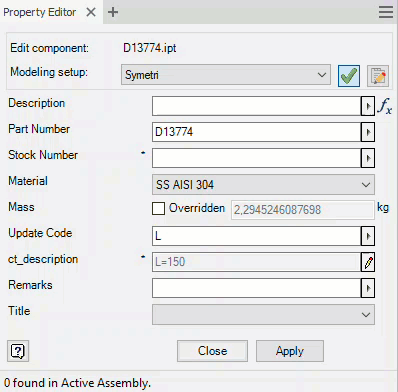The height and width of the screenshot is (392, 398).
Task: Click the 'Material' label
Action: 28,181
